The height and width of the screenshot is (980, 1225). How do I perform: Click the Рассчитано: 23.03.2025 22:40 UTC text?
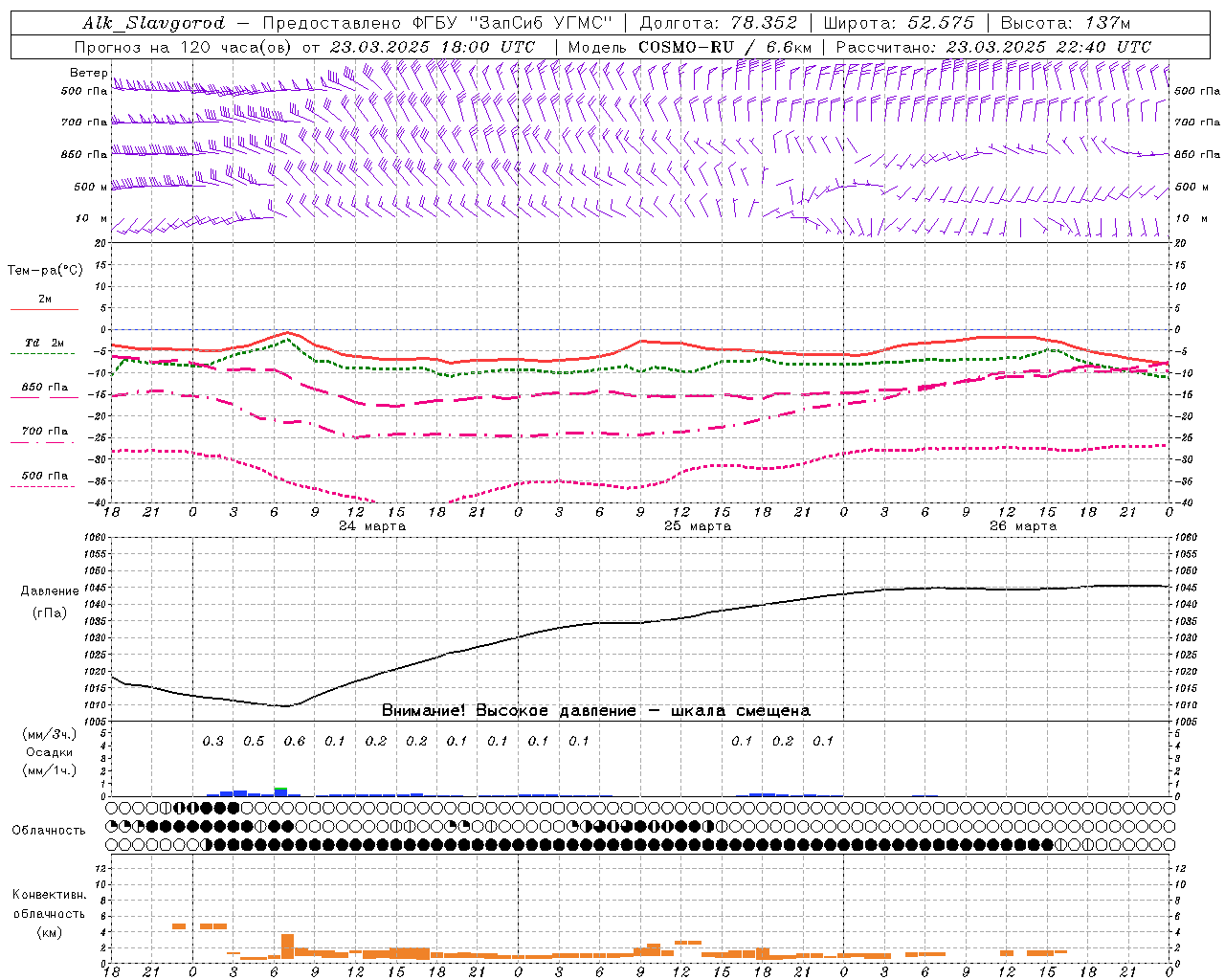pos(993,47)
